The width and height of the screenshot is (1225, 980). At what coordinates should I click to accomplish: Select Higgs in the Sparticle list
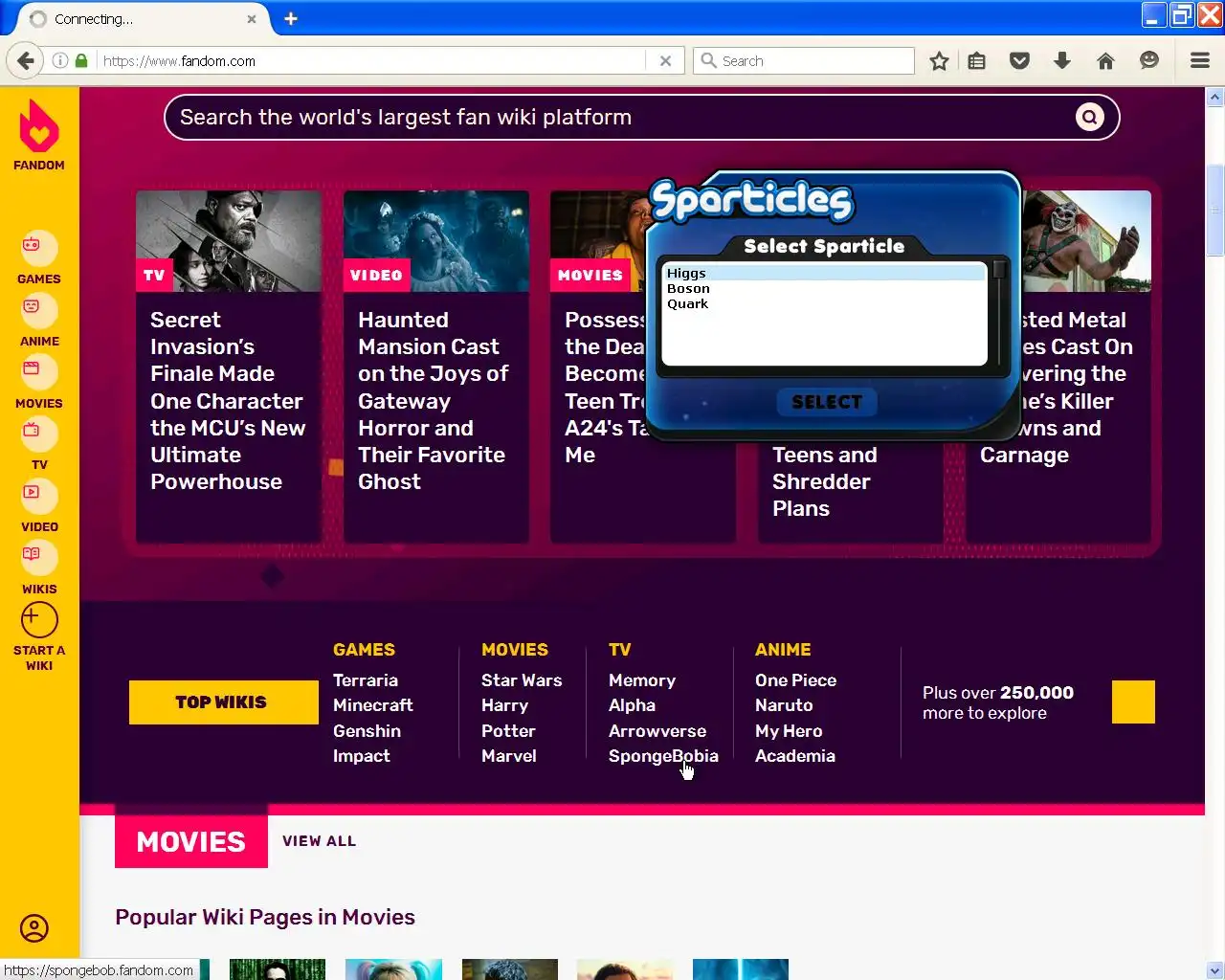[824, 273]
